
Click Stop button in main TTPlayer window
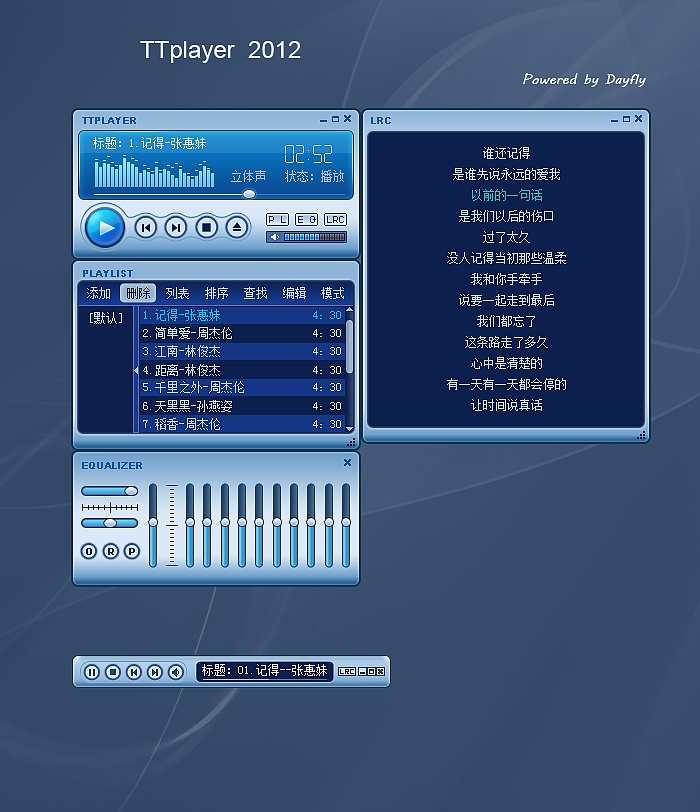click(x=206, y=227)
